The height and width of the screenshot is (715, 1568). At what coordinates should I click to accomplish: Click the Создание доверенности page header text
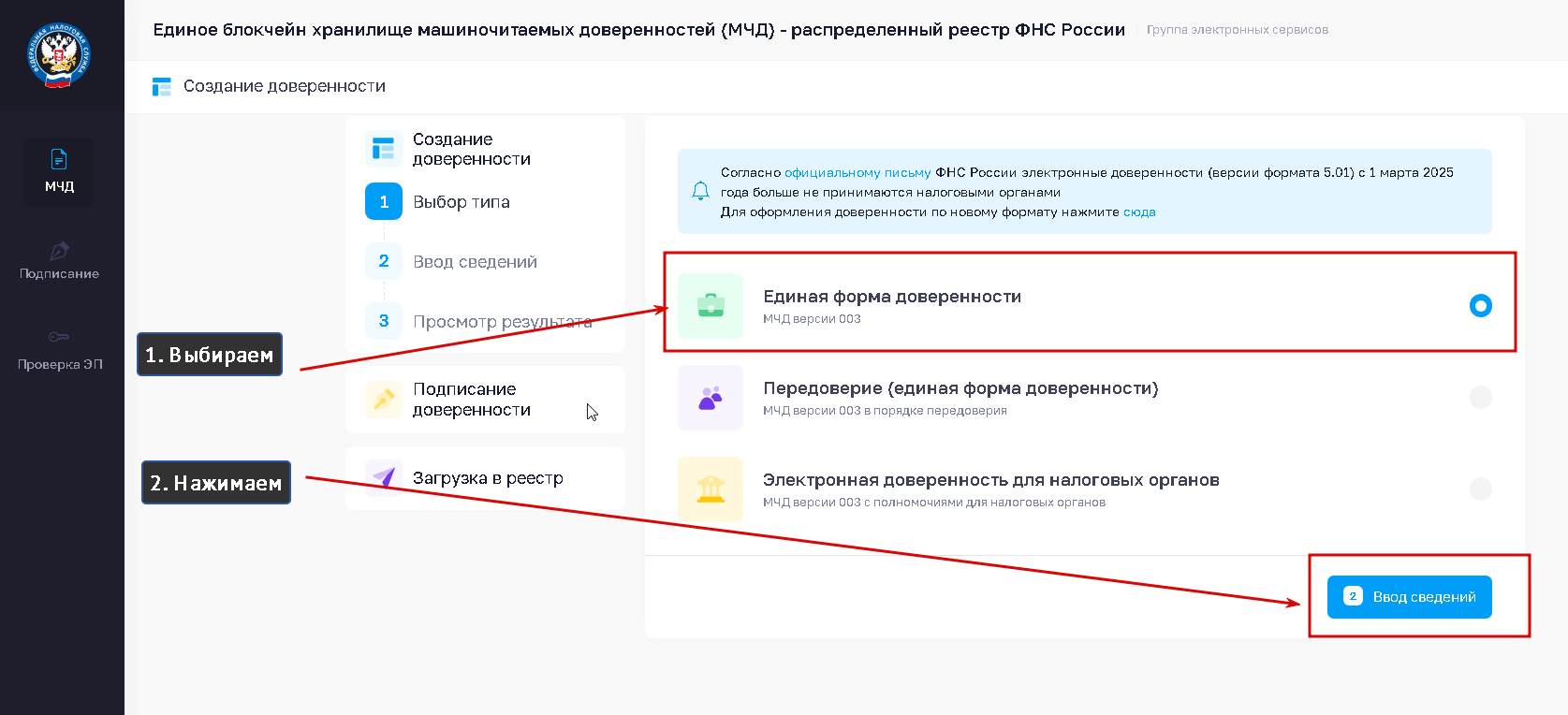[285, 86]
